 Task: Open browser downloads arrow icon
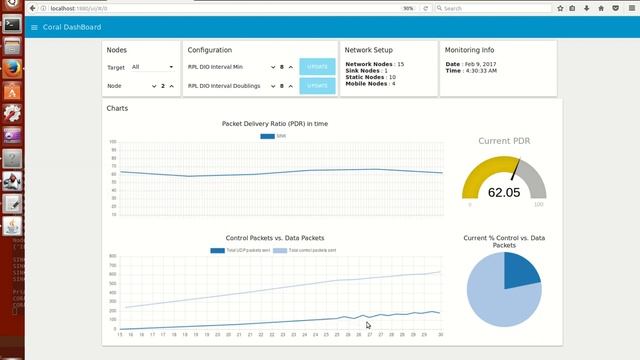pos(587,8)
